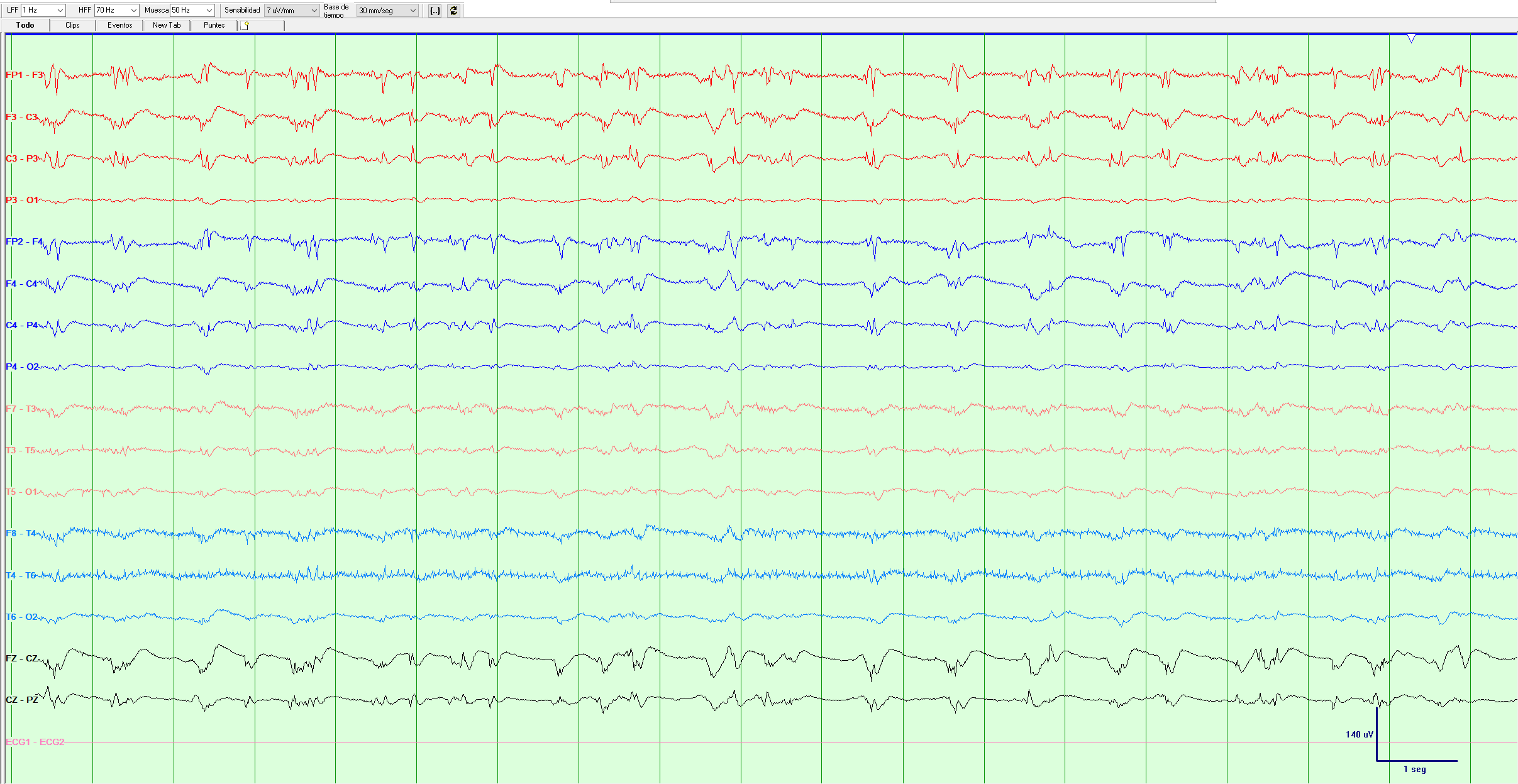The width and height of the screenshot is (1518, 784).
Task: Select the F3 - C3 channel label
Action: click(21, 117)
